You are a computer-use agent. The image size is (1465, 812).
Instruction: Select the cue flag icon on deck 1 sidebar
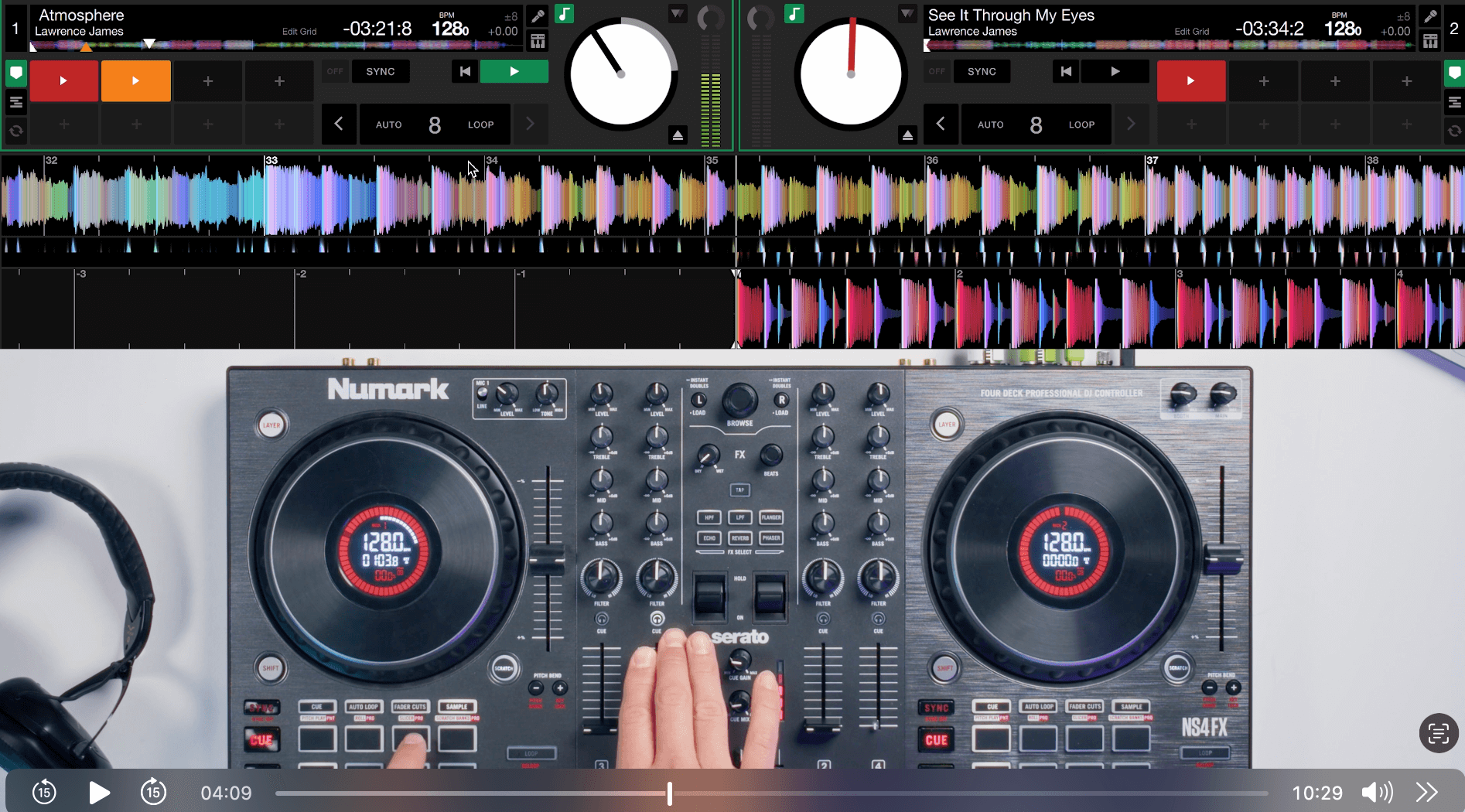tap(15, 73)
